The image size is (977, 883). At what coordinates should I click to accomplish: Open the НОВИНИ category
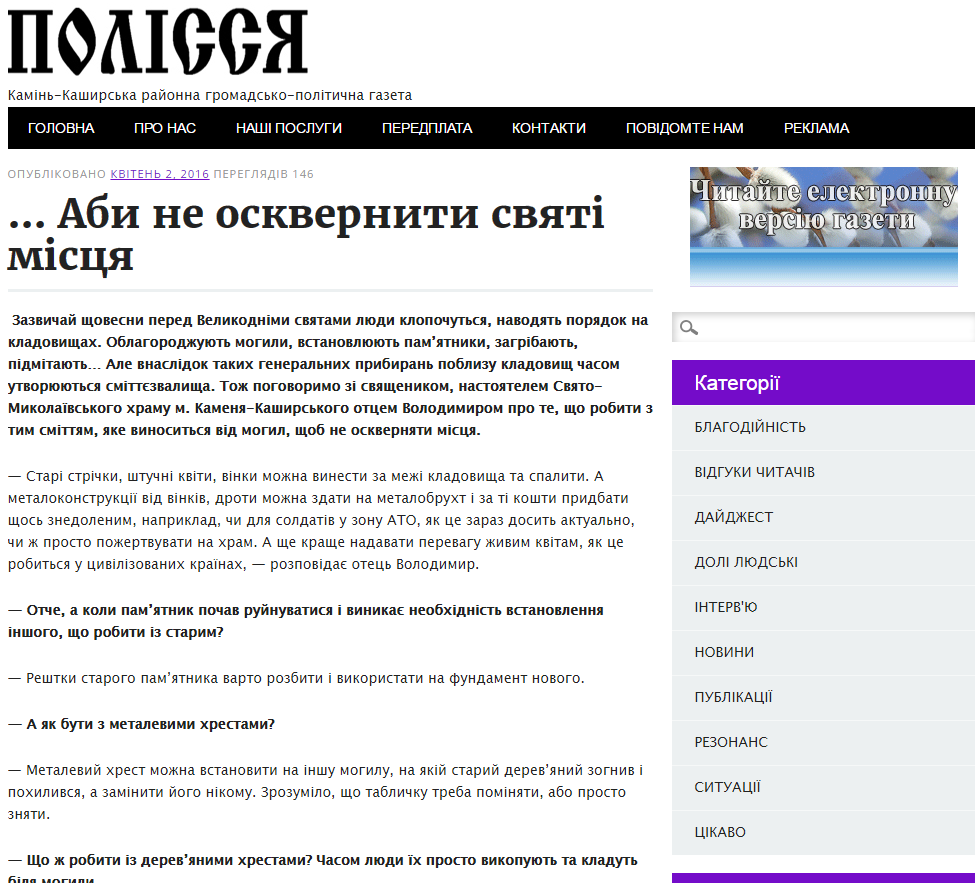[x=724, y=652]
